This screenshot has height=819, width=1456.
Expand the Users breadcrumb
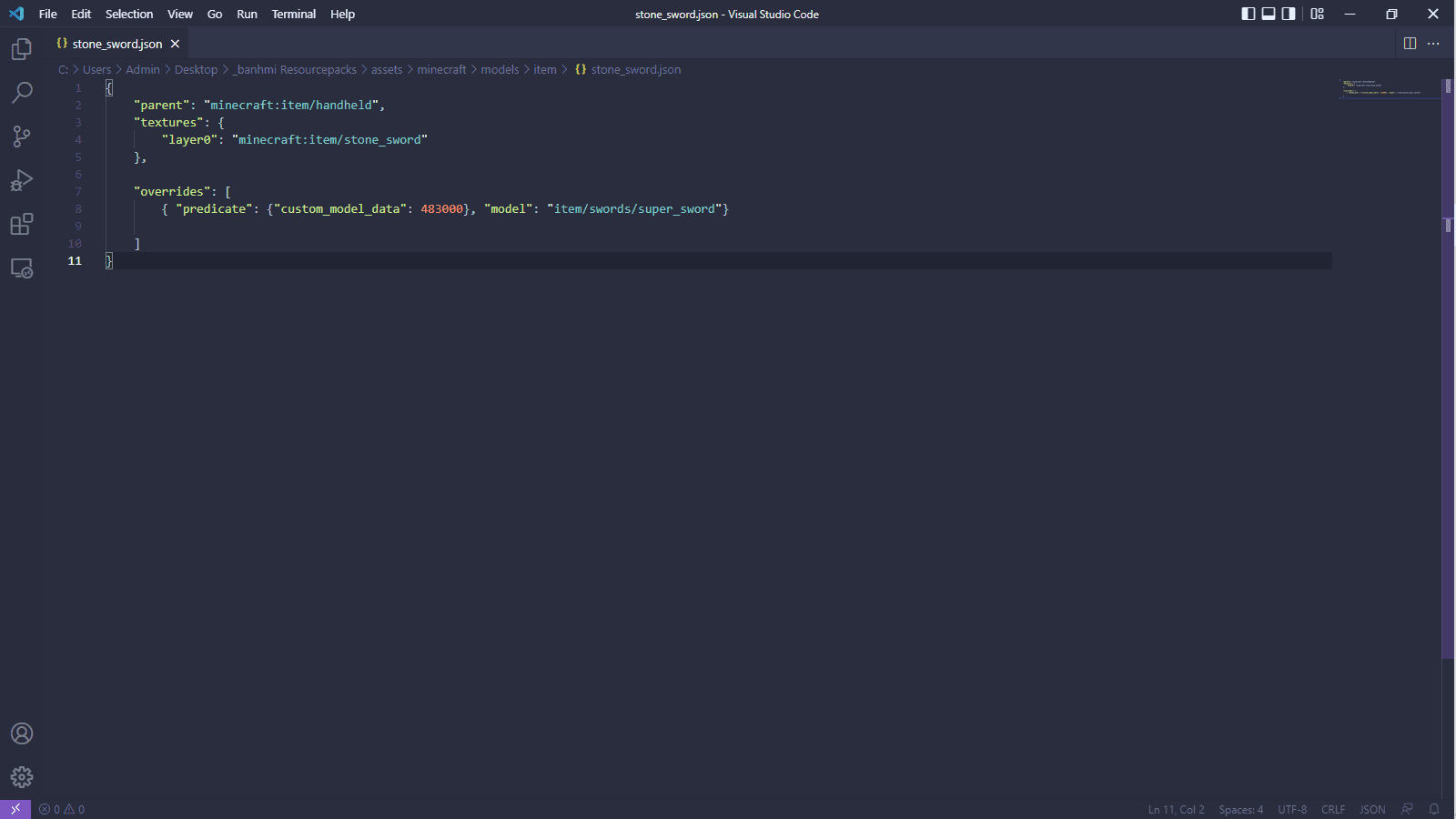click(x=96, y=69)
